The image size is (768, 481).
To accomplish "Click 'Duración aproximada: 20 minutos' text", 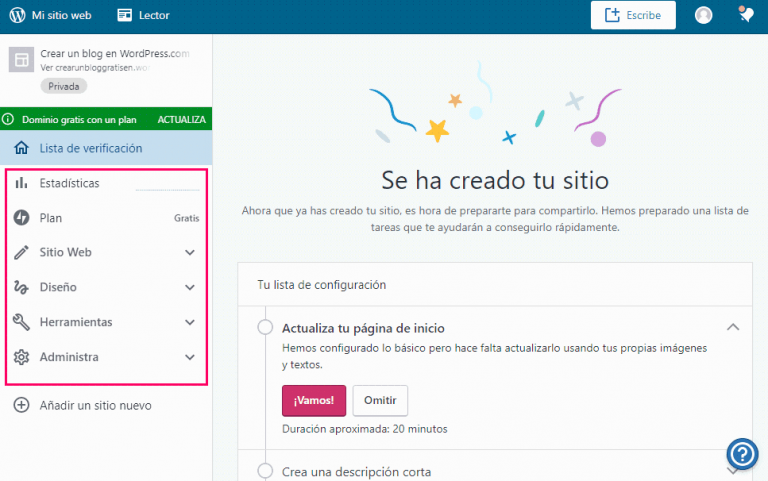I will pyautogui.click(x=364, y=429).
